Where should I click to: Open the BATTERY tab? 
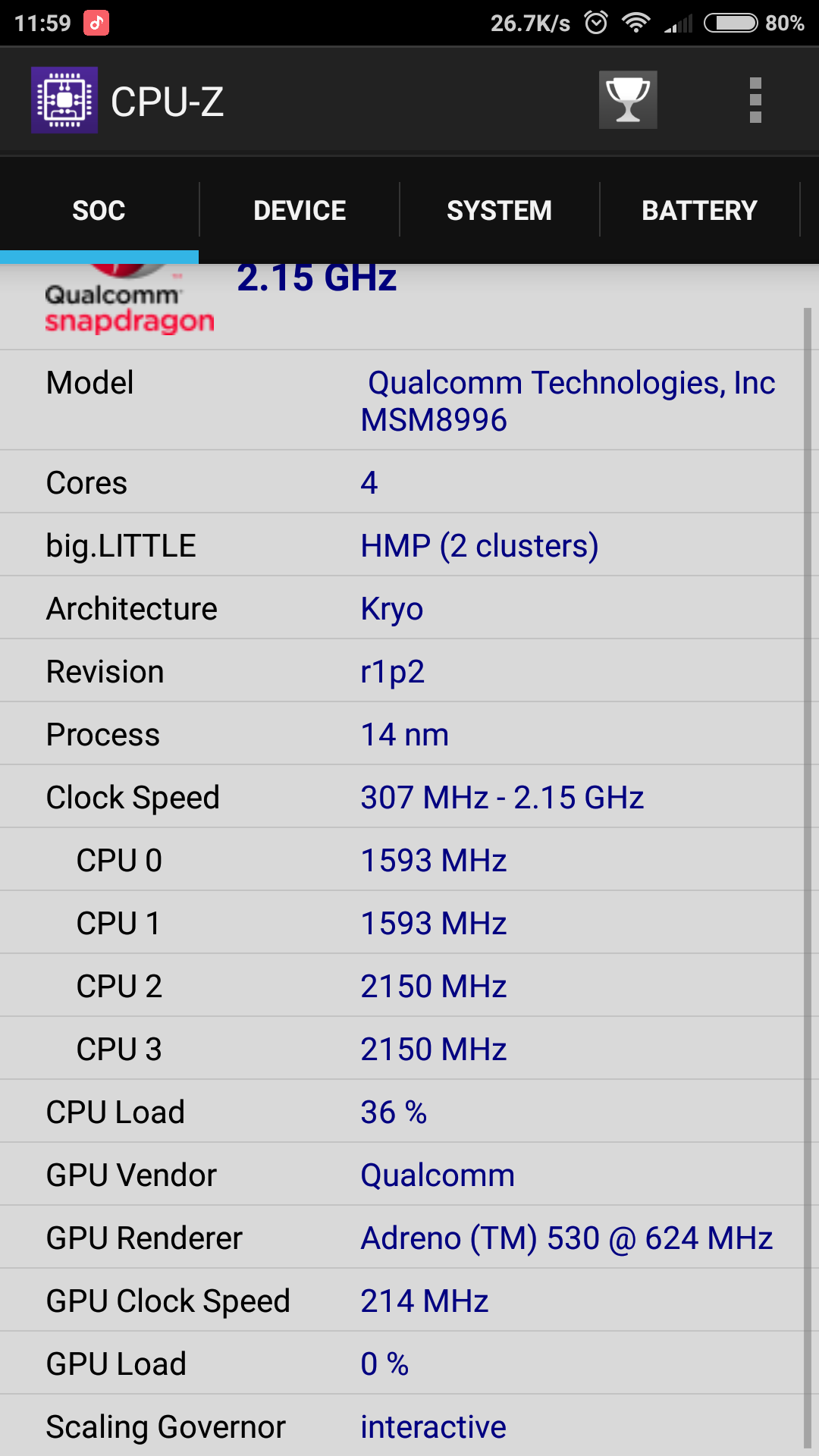[x=699, y=210]
